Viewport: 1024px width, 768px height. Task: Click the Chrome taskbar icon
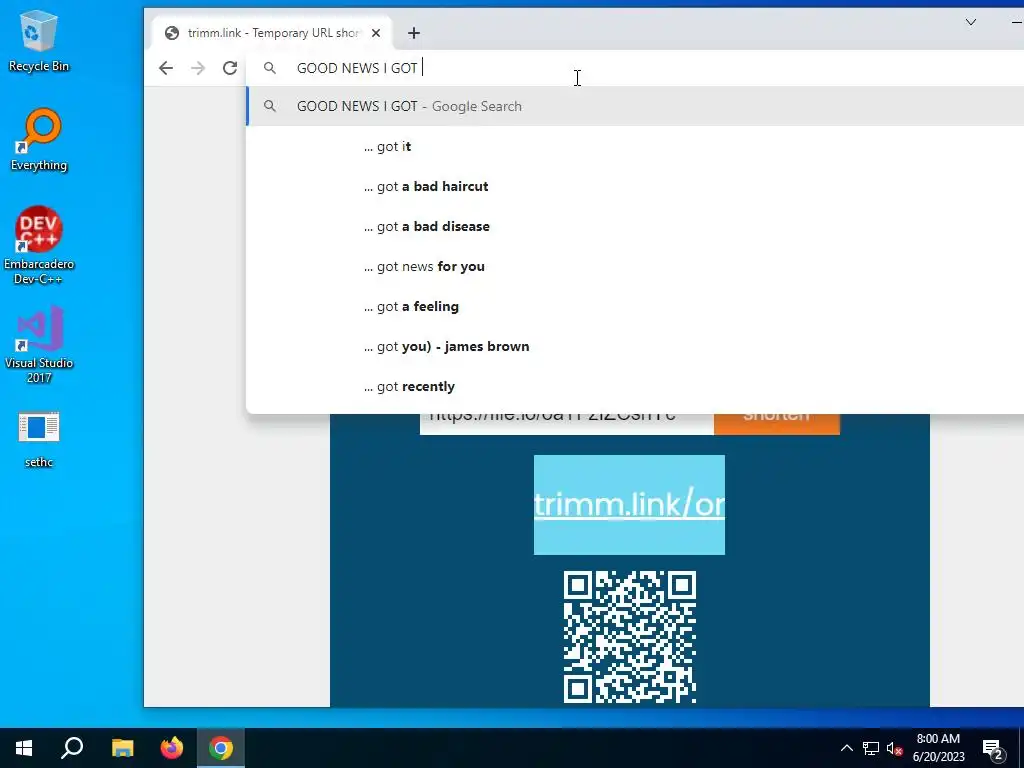point(221,748)
